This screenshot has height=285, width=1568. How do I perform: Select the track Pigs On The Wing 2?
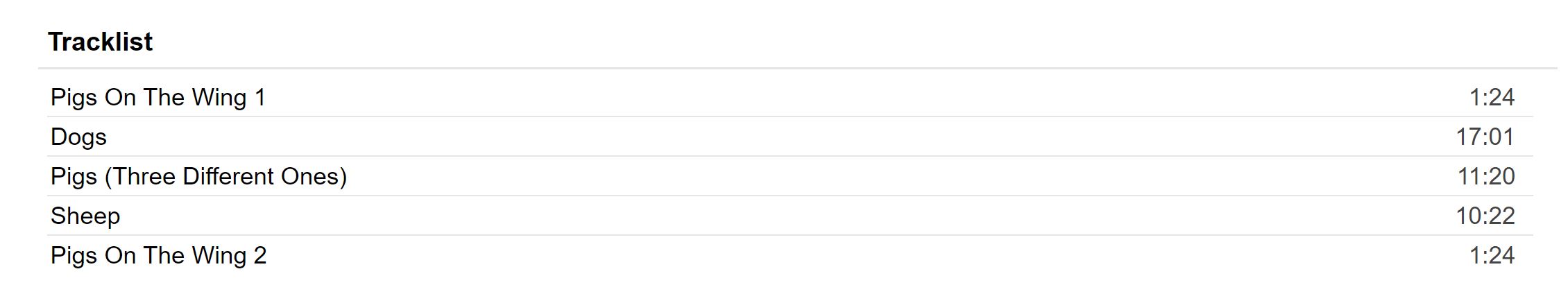click(158, 256)
